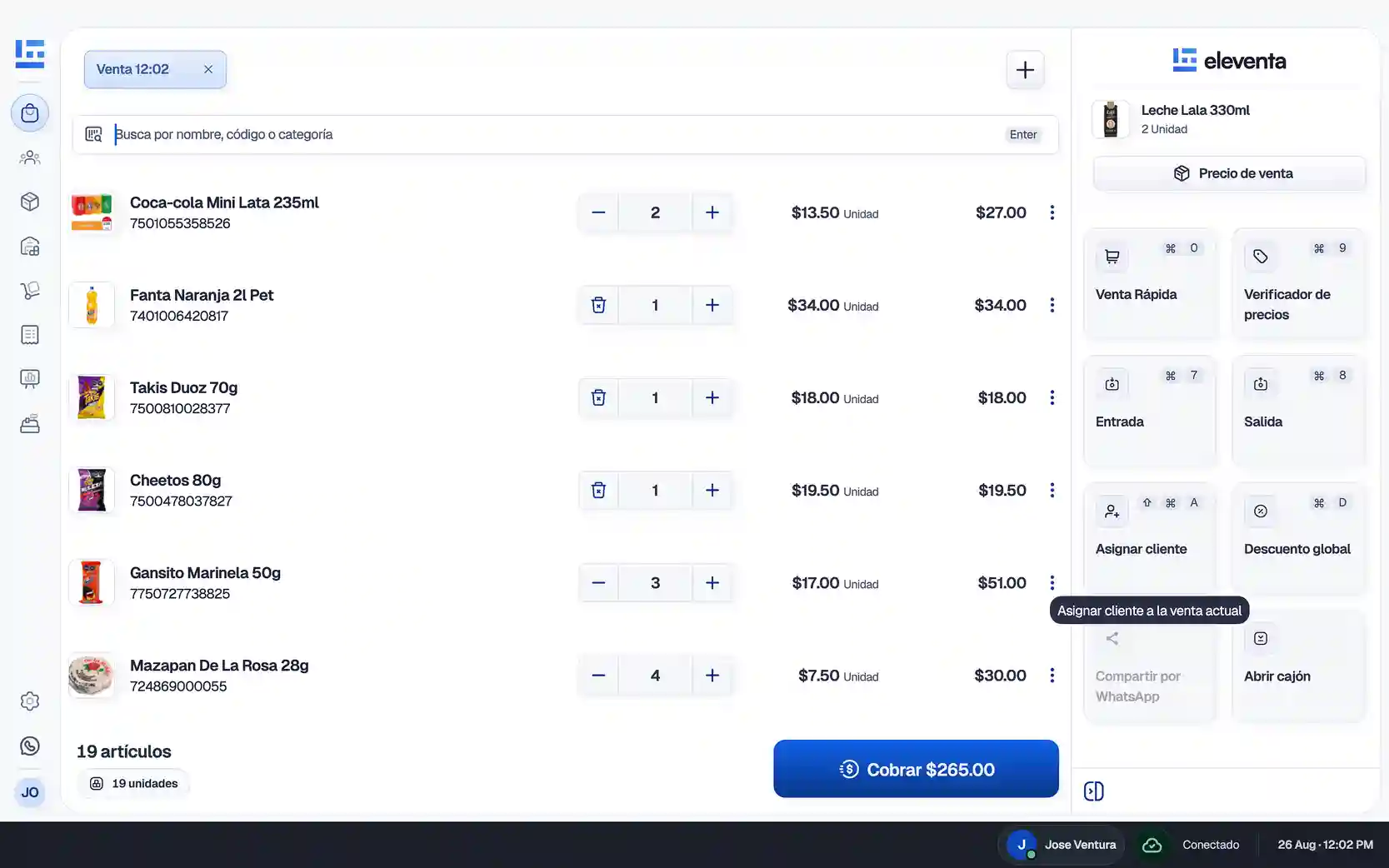Click the JO user avatar
Viewport: 1389px width, 868px height.
[30, 792]
